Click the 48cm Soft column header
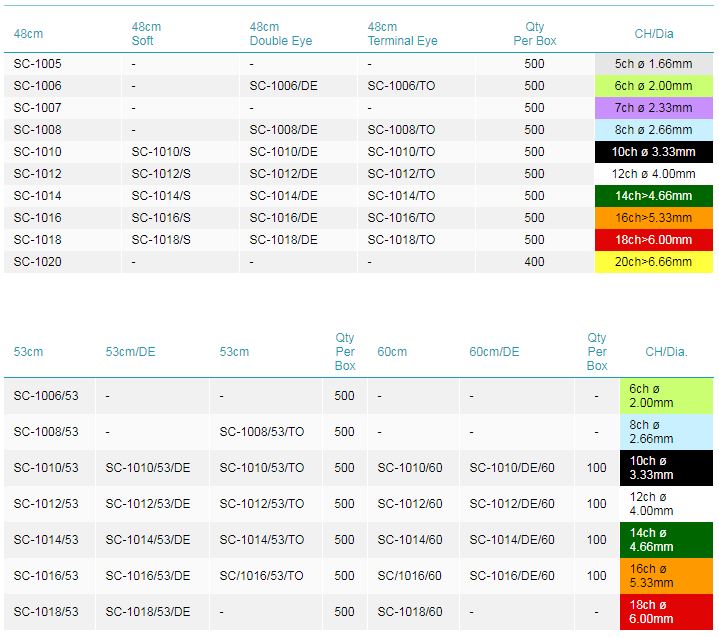Viewport: 719px width, 637px height. pyautogui.click(x=146, y=34)
